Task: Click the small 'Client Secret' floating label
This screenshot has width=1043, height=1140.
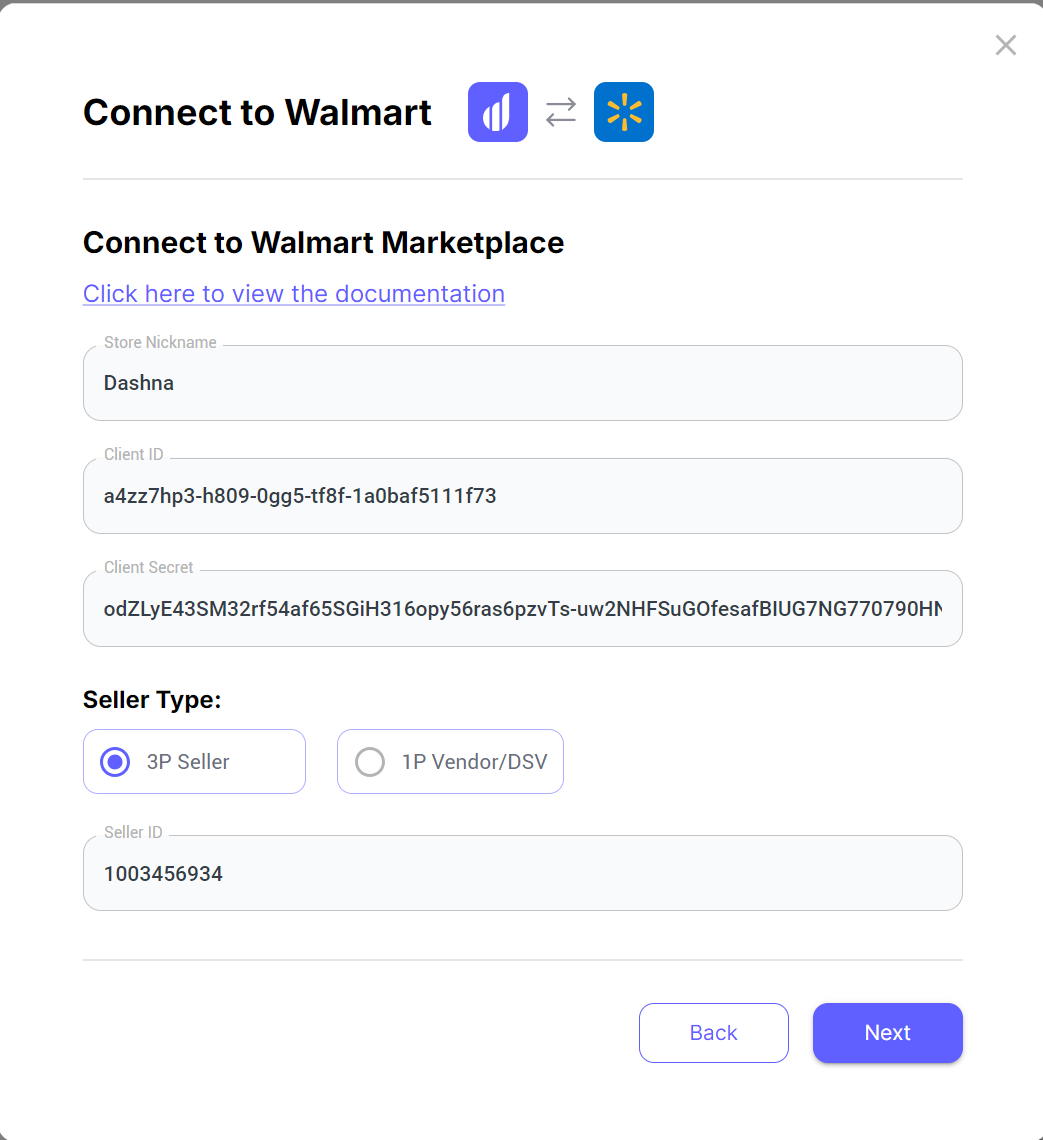Action: pyautogui.click(x=149, y=567)
